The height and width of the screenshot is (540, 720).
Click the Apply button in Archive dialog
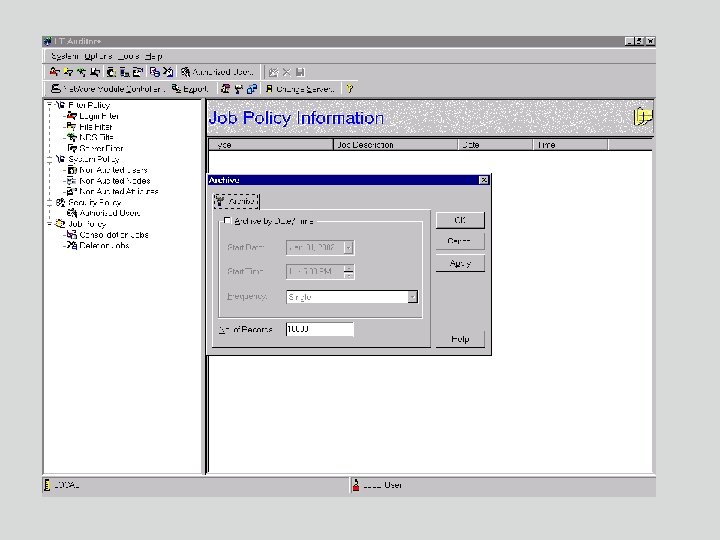(460, 264)
